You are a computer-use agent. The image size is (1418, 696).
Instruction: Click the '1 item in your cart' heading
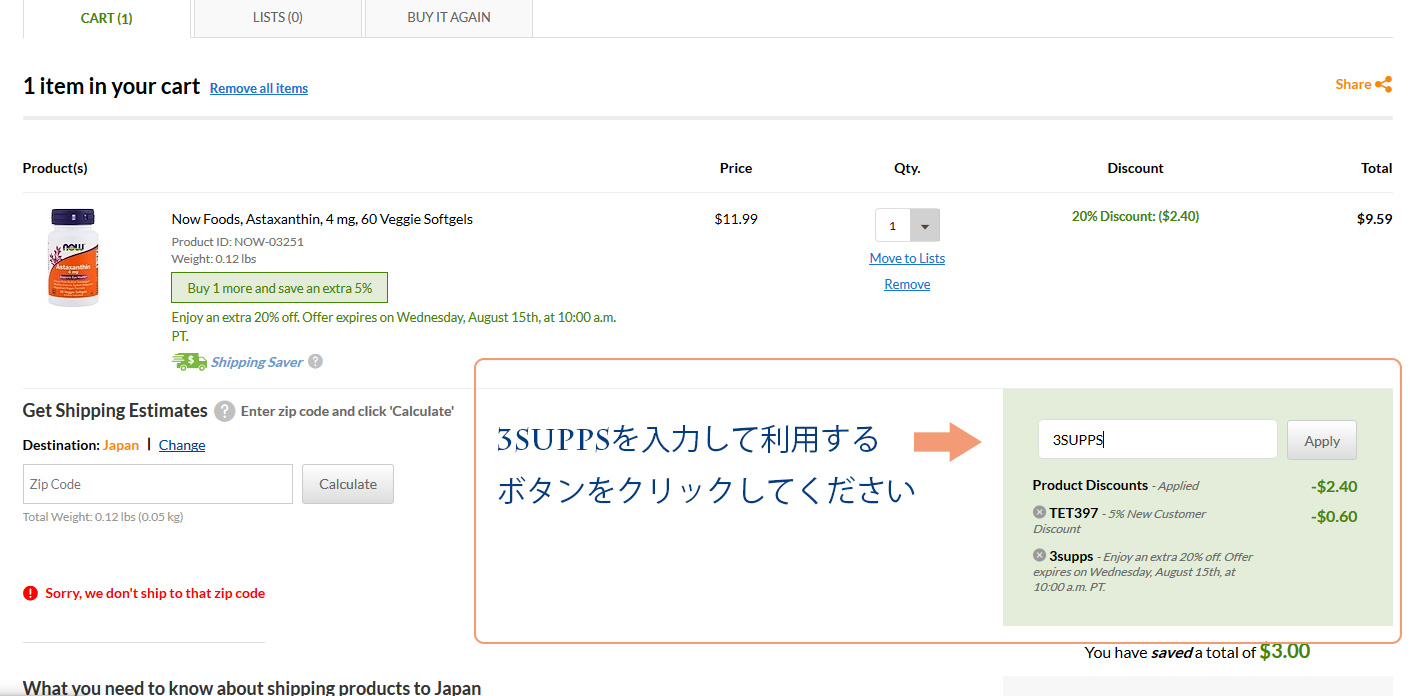point(112,86)
